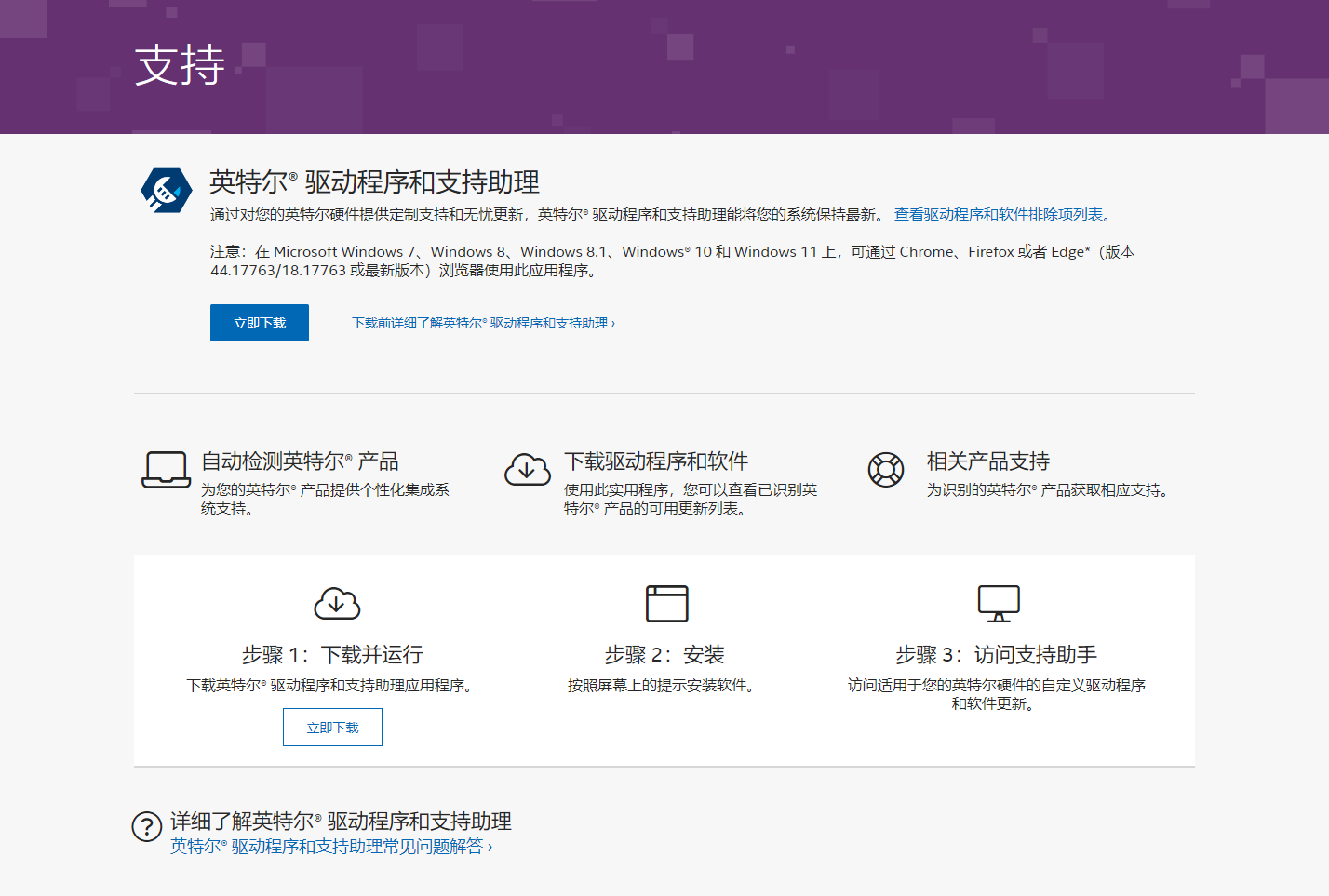This screenshot has height=896, width=1329.
Task: Click the monitor icon above 步骤 3
Action: click(999, 603)
